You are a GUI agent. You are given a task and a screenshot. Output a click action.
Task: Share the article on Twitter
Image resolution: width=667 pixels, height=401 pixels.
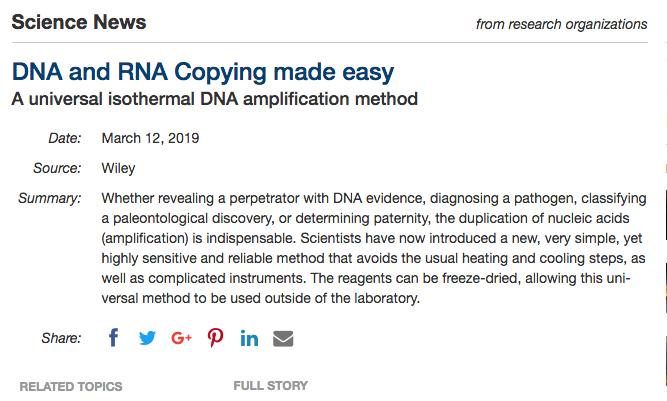coord(147,338)
